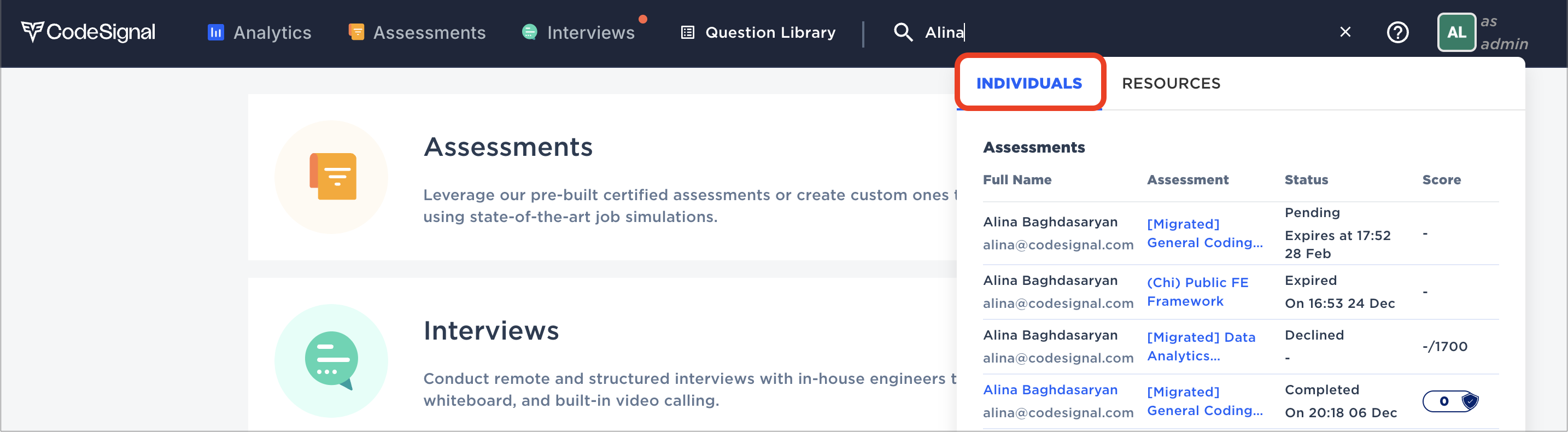Click the large Interviews card icon
This screenshot has width=1568, height=432.
pyautogui.click(x=331, y=360)
